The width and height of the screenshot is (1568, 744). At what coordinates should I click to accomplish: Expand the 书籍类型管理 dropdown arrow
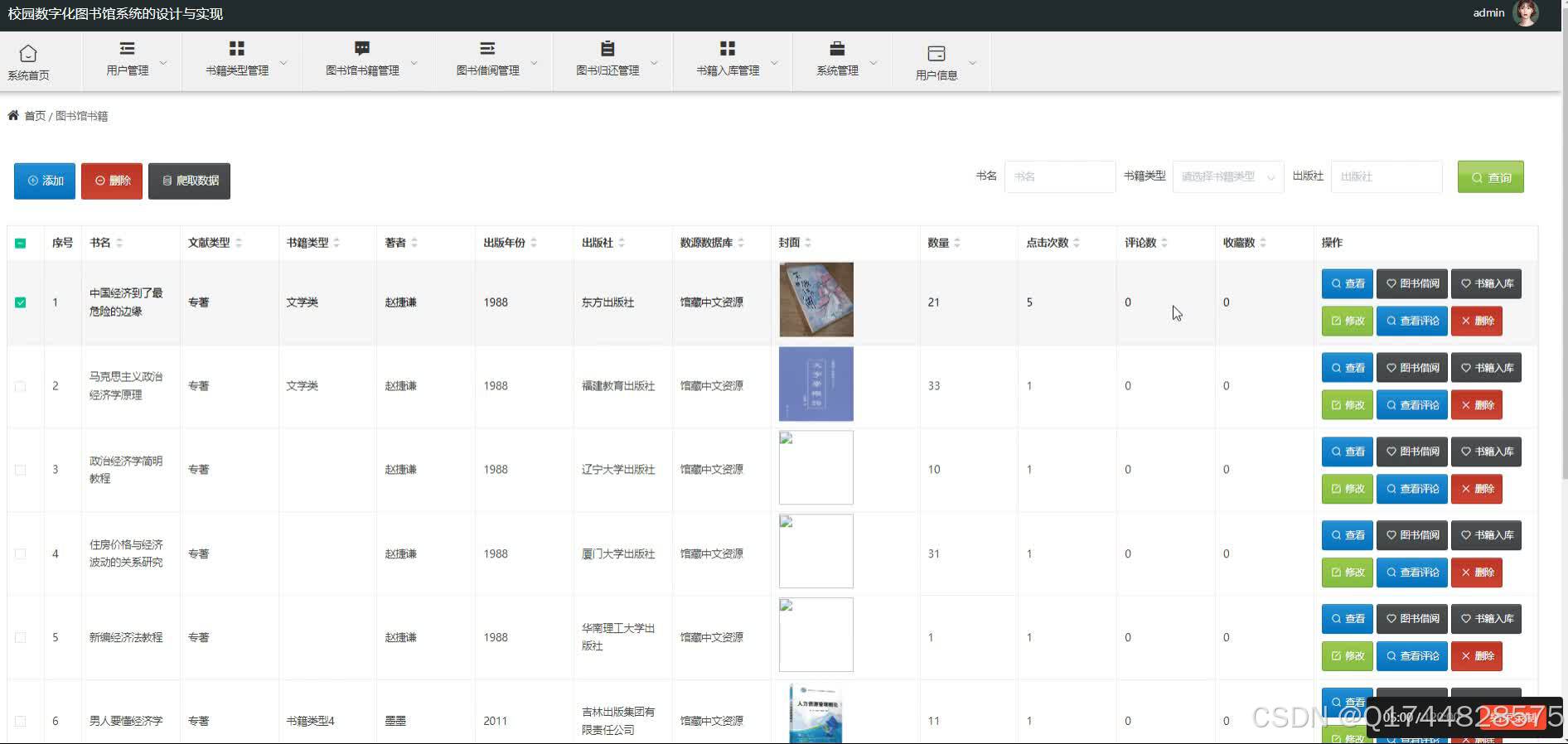pos(283,63)
